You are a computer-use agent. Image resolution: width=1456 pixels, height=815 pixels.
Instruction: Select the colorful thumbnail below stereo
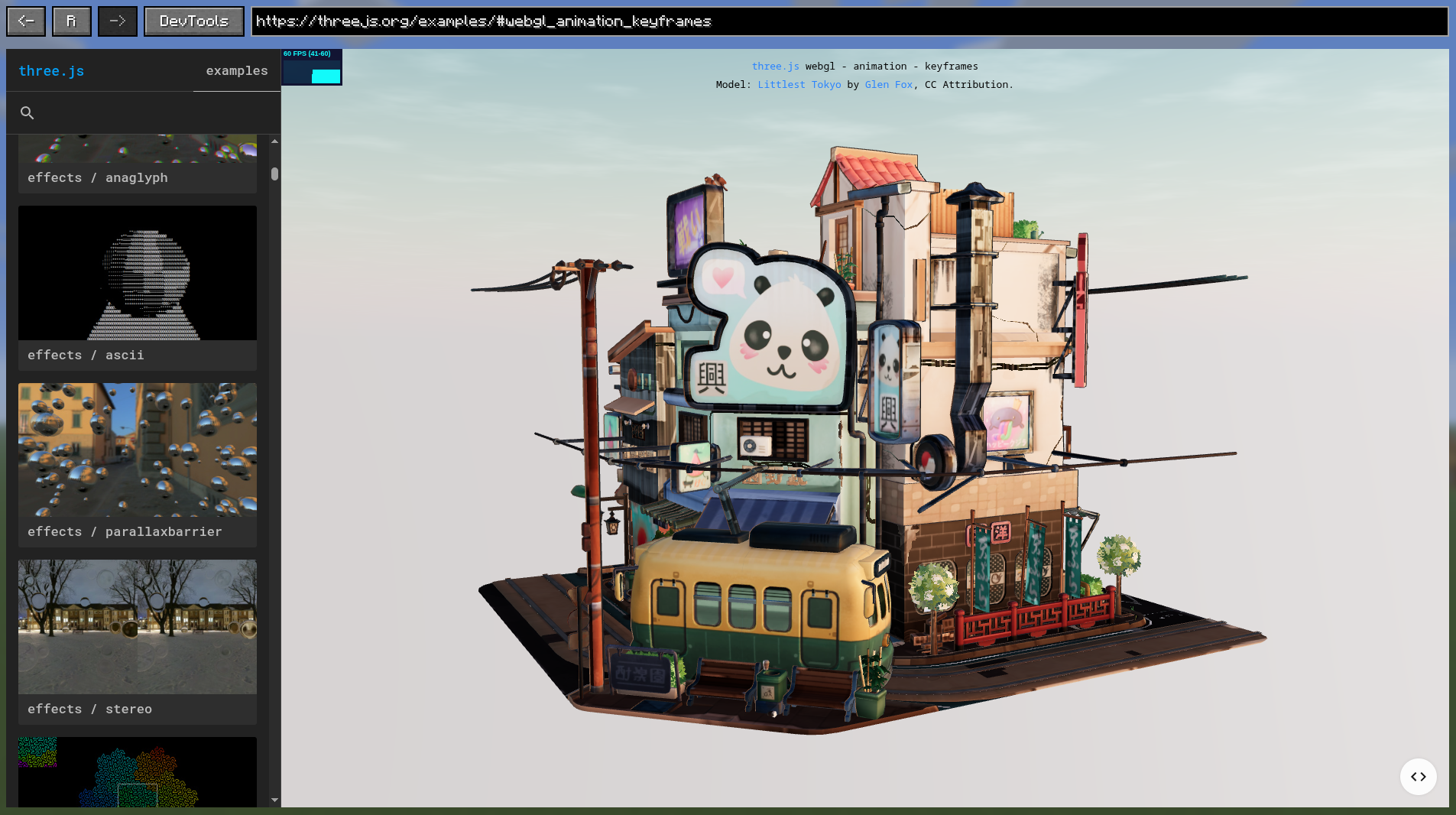138,772
